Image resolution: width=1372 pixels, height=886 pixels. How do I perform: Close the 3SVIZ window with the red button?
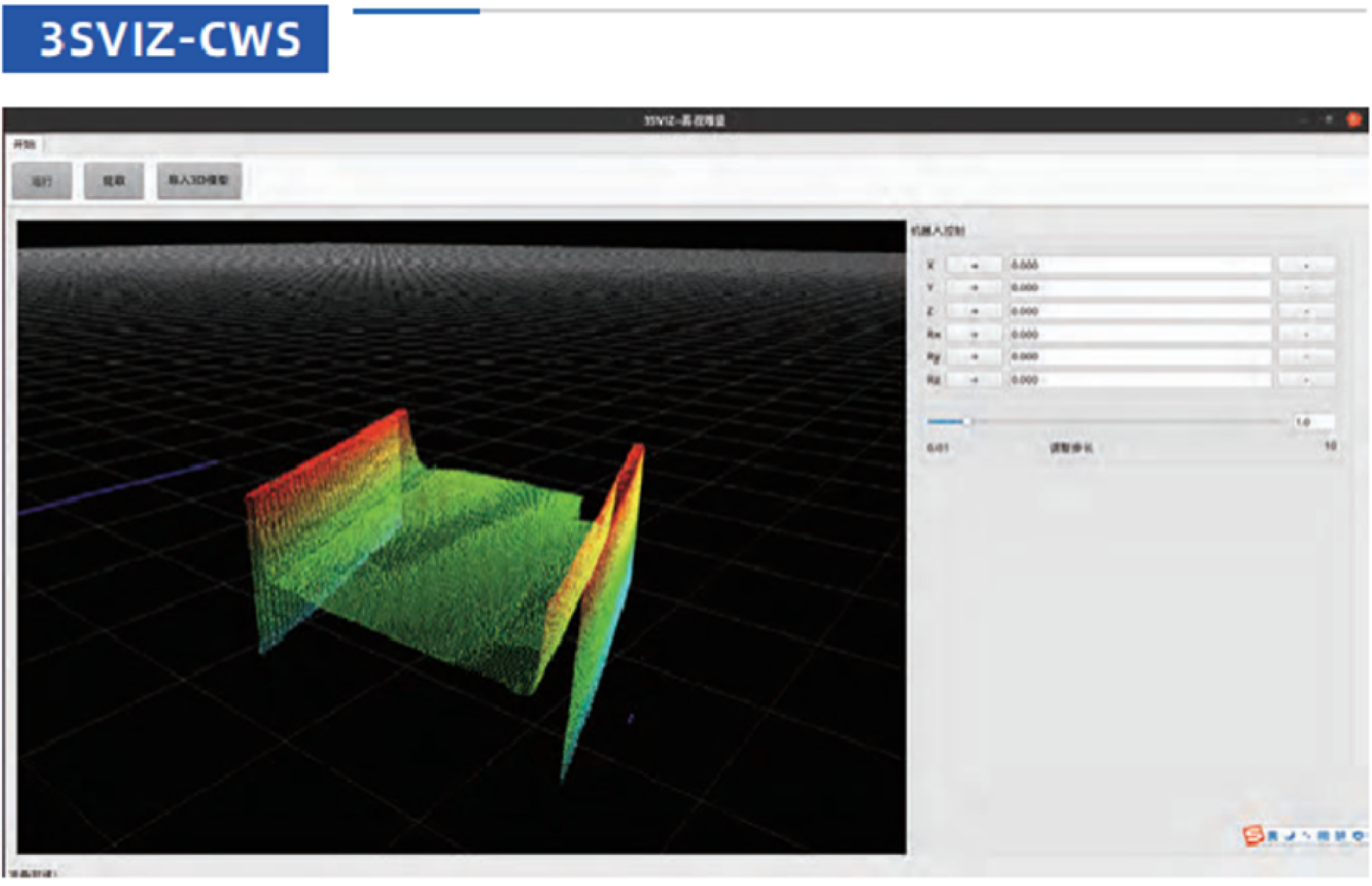(1354, 120)
